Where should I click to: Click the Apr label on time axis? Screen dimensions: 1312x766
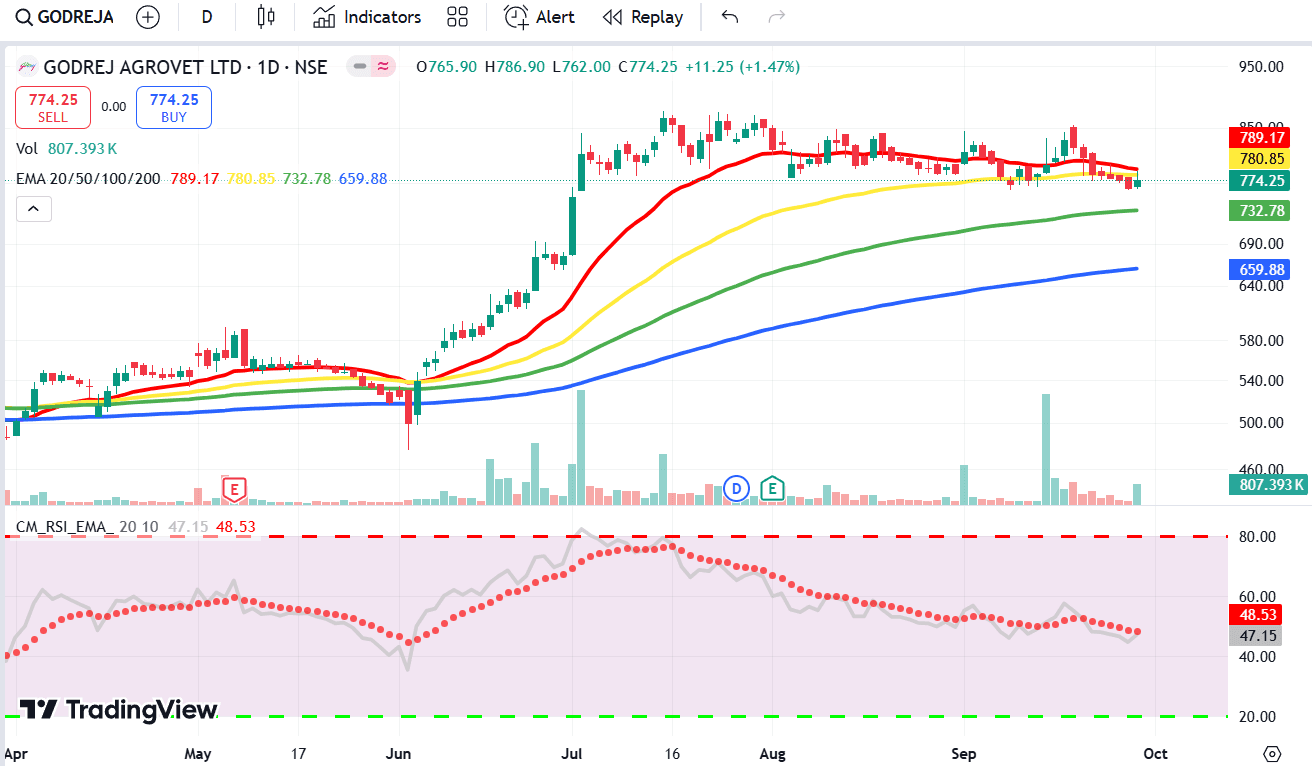click(18, 752)
